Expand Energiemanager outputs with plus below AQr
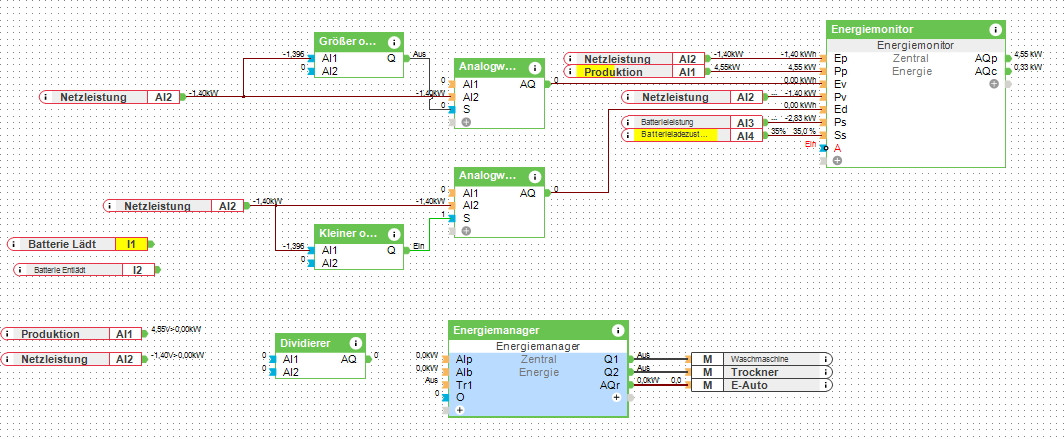Image resolution: width=1064 pixels, height=439 pixels. click(616, 397)
